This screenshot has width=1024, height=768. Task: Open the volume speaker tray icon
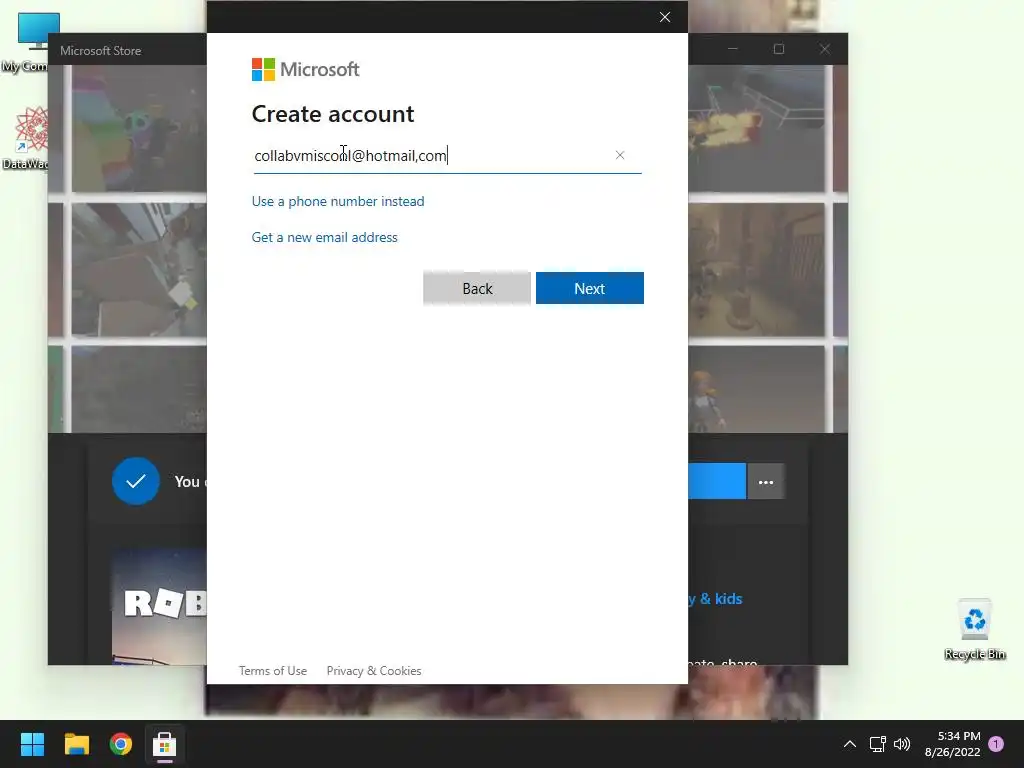click(x=902, y=744)
